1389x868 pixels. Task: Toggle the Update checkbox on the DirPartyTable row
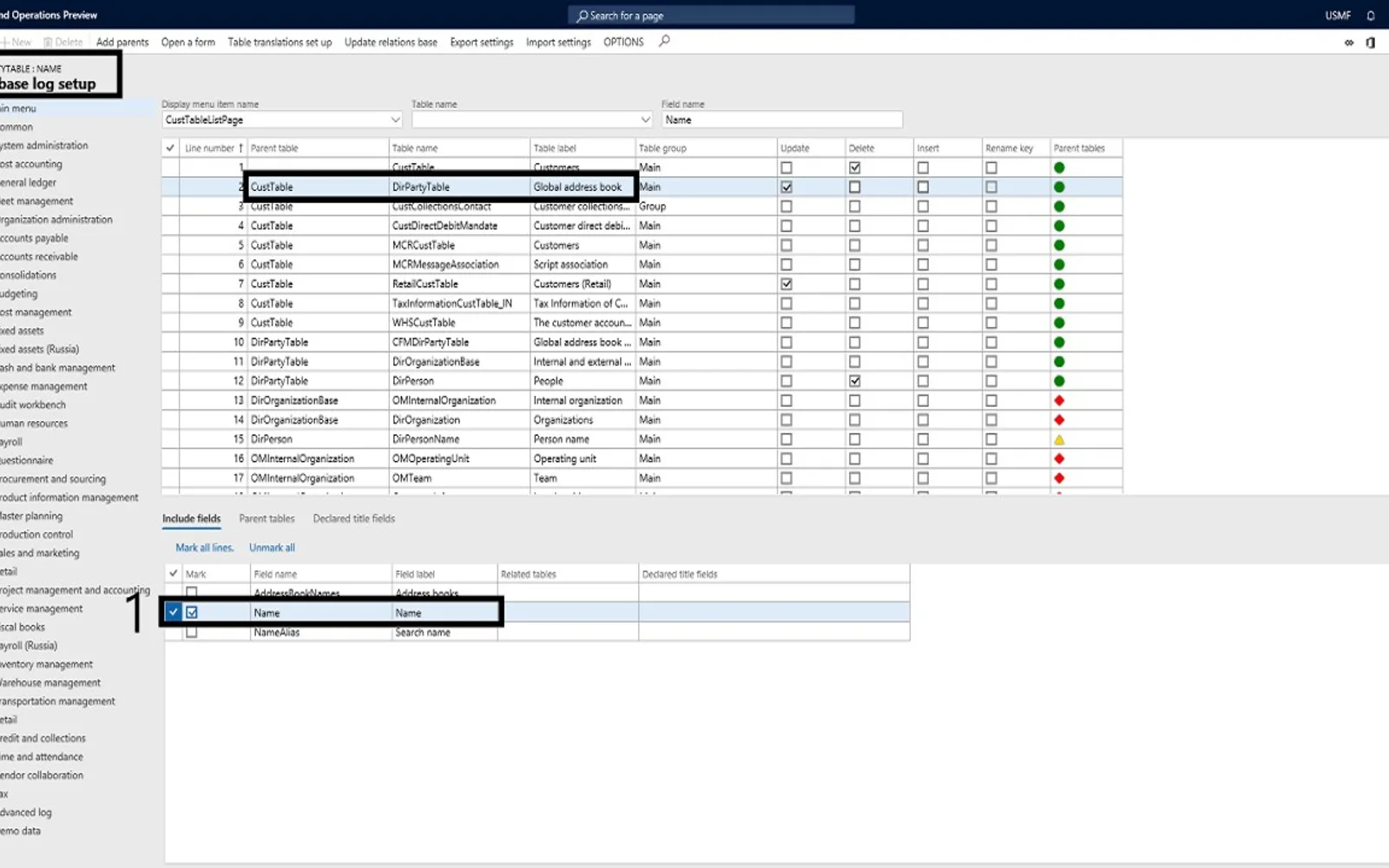pyautogui.click(x=787, y=187)
